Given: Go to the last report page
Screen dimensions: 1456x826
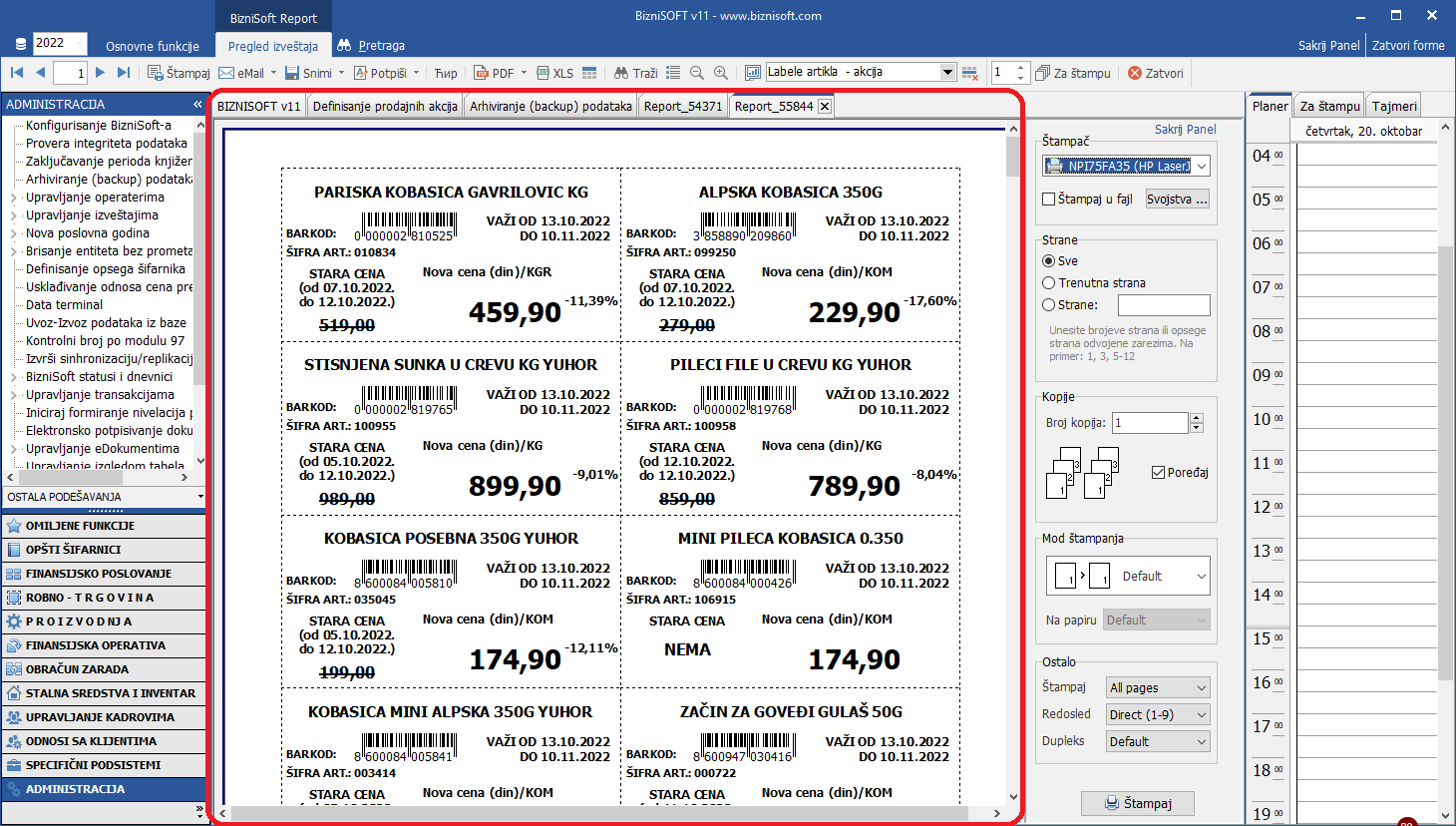Looking at the screenshot, I should pos(124,73).
